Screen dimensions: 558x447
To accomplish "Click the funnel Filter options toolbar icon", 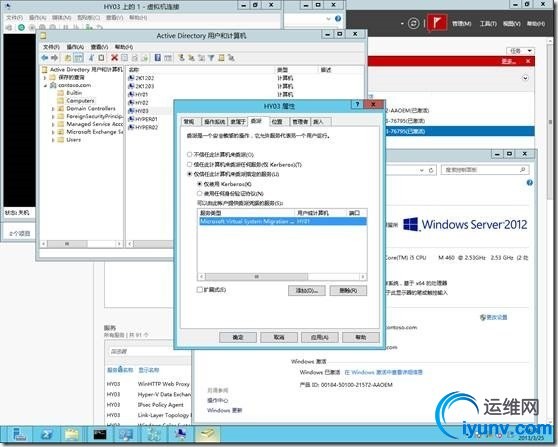I will [x=211, y=58].
